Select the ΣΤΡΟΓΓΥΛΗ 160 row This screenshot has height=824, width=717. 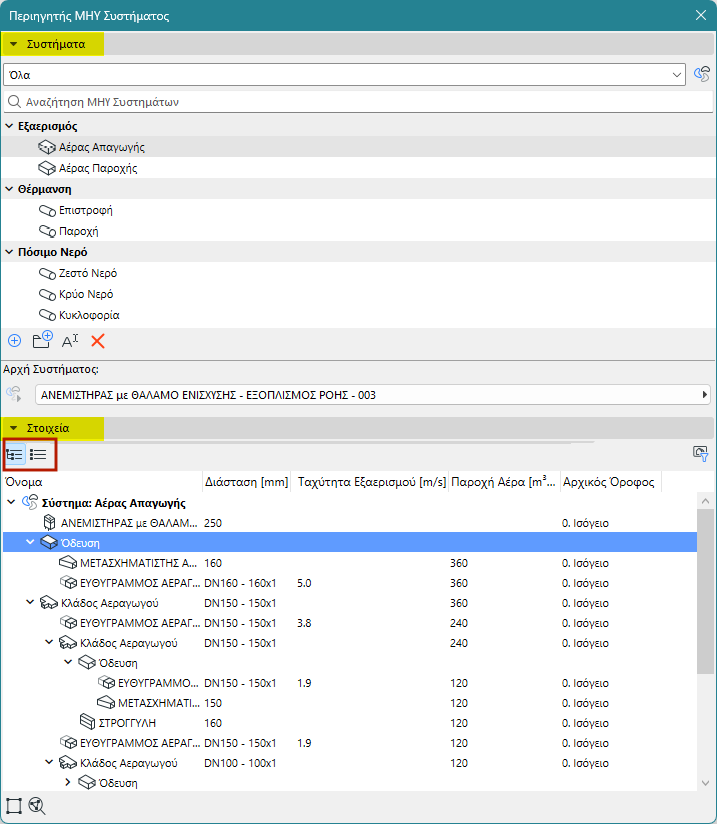[x=350, y=723]
